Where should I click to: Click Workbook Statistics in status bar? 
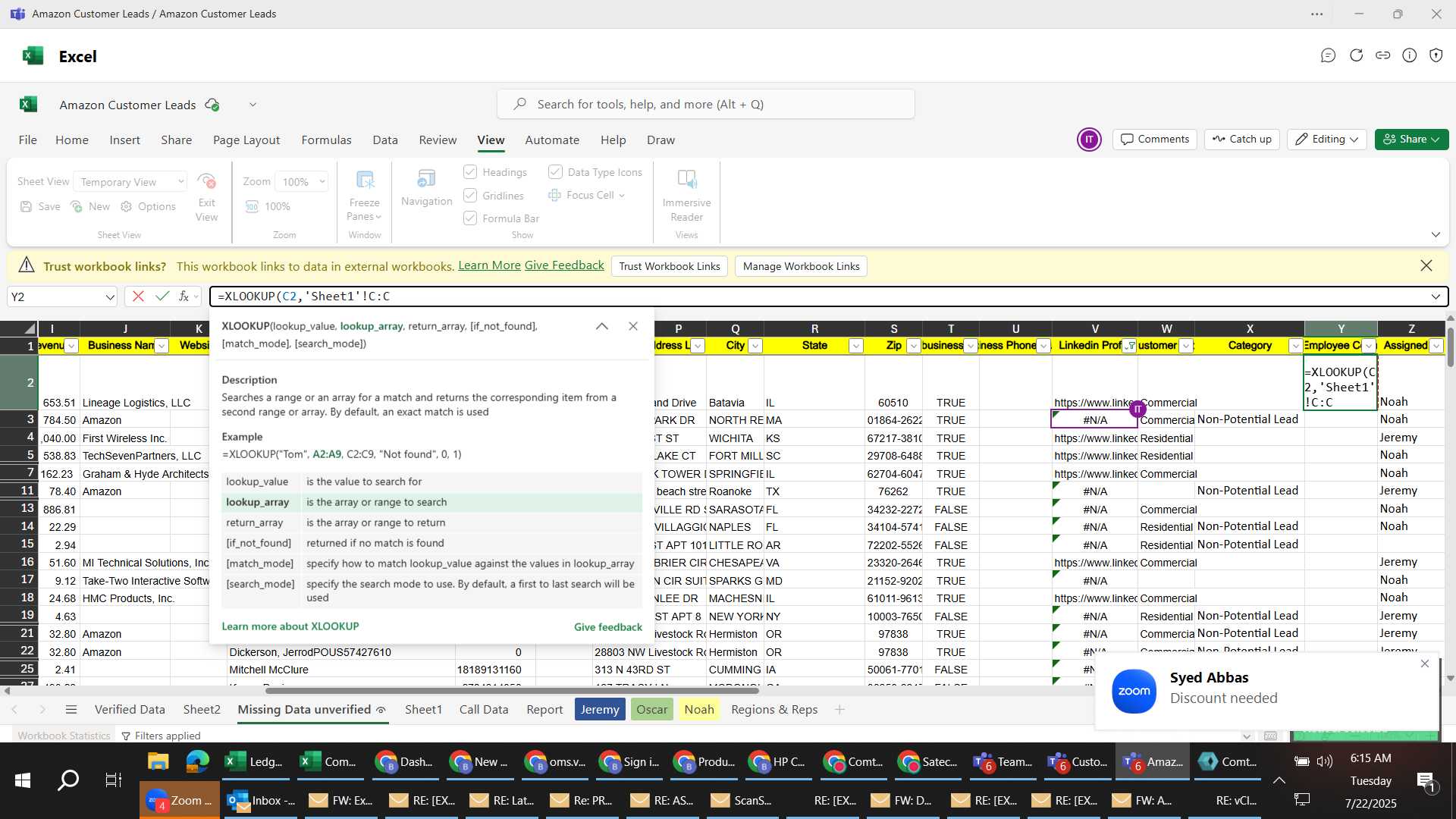pos(64,736)
